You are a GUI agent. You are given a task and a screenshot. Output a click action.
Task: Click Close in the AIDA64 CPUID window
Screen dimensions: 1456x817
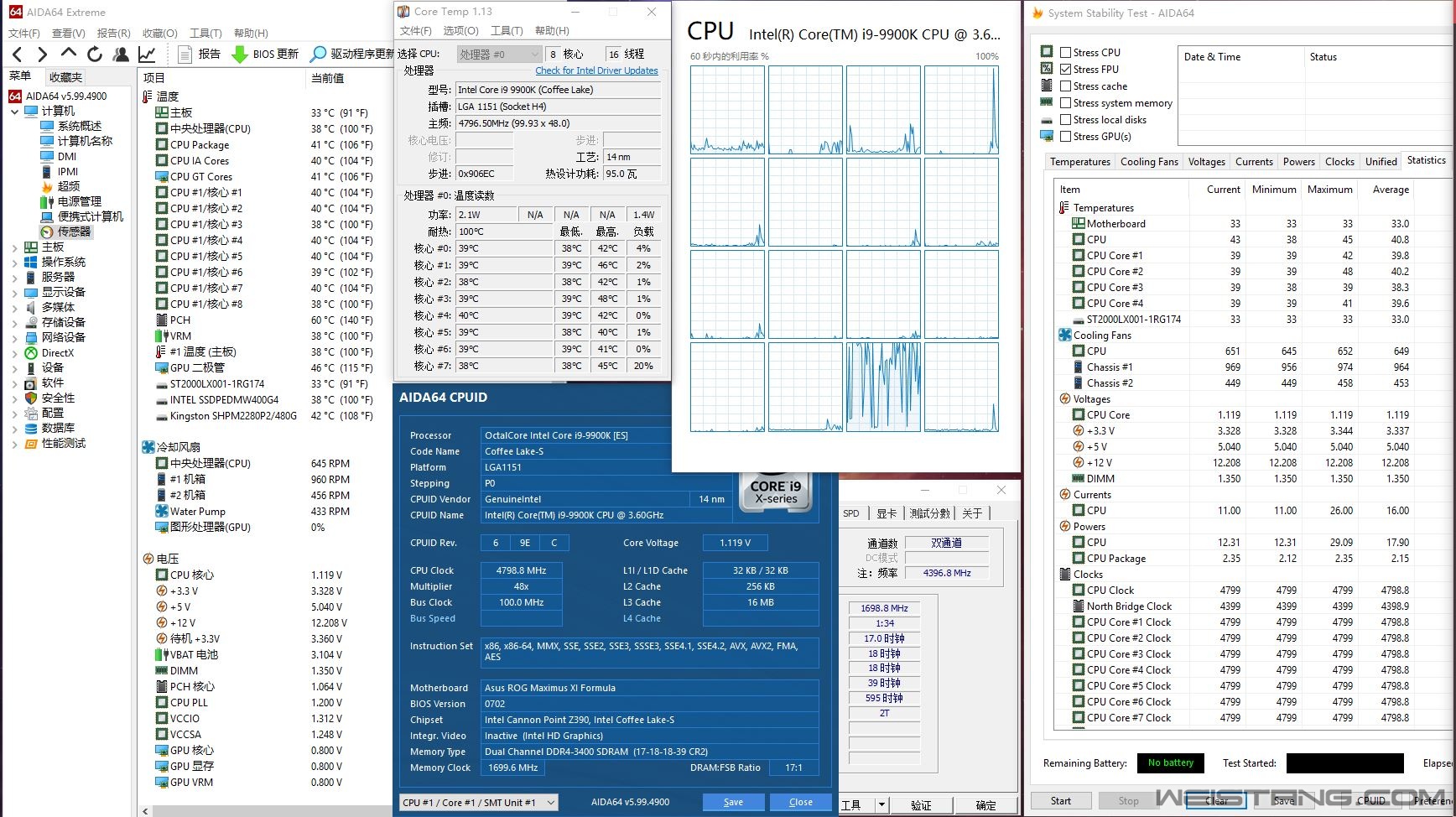[801, 802]
